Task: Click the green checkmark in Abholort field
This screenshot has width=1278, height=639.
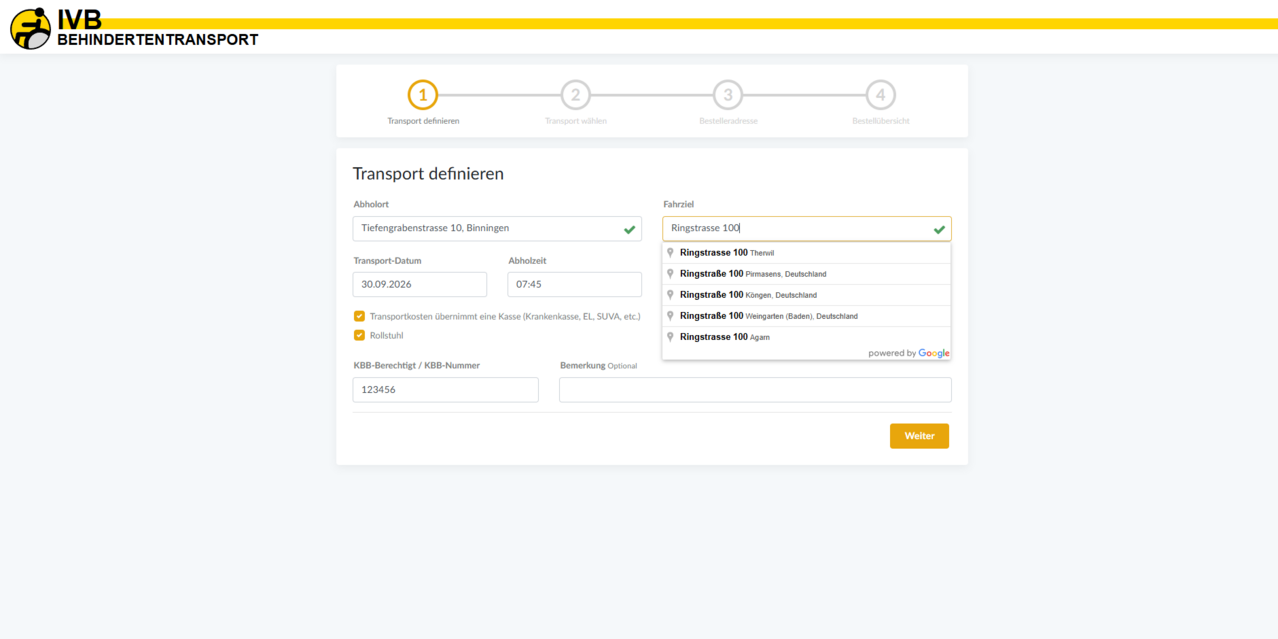Action: 629,229
